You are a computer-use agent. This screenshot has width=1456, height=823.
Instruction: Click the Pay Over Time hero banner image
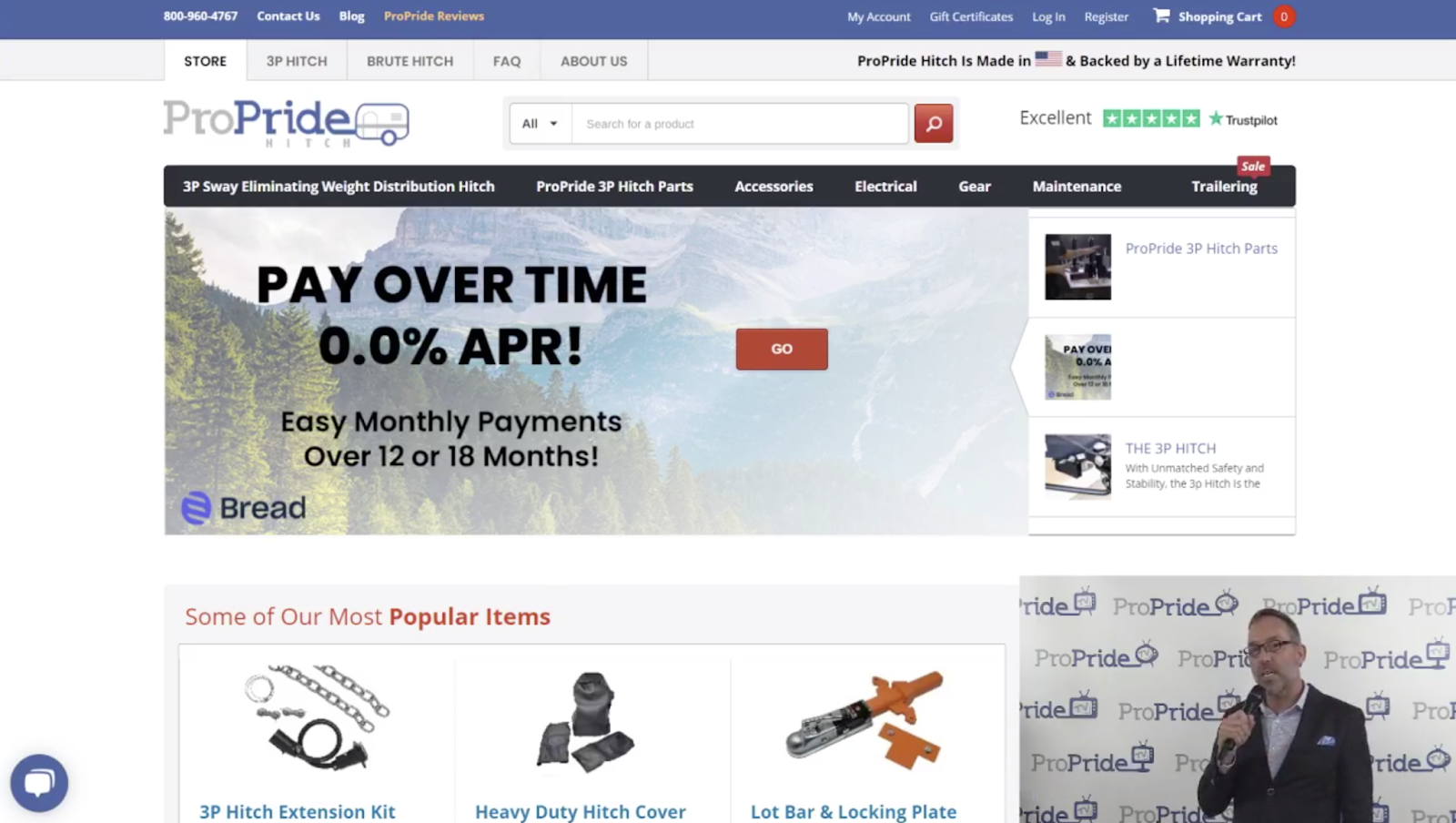click(596, 371)
